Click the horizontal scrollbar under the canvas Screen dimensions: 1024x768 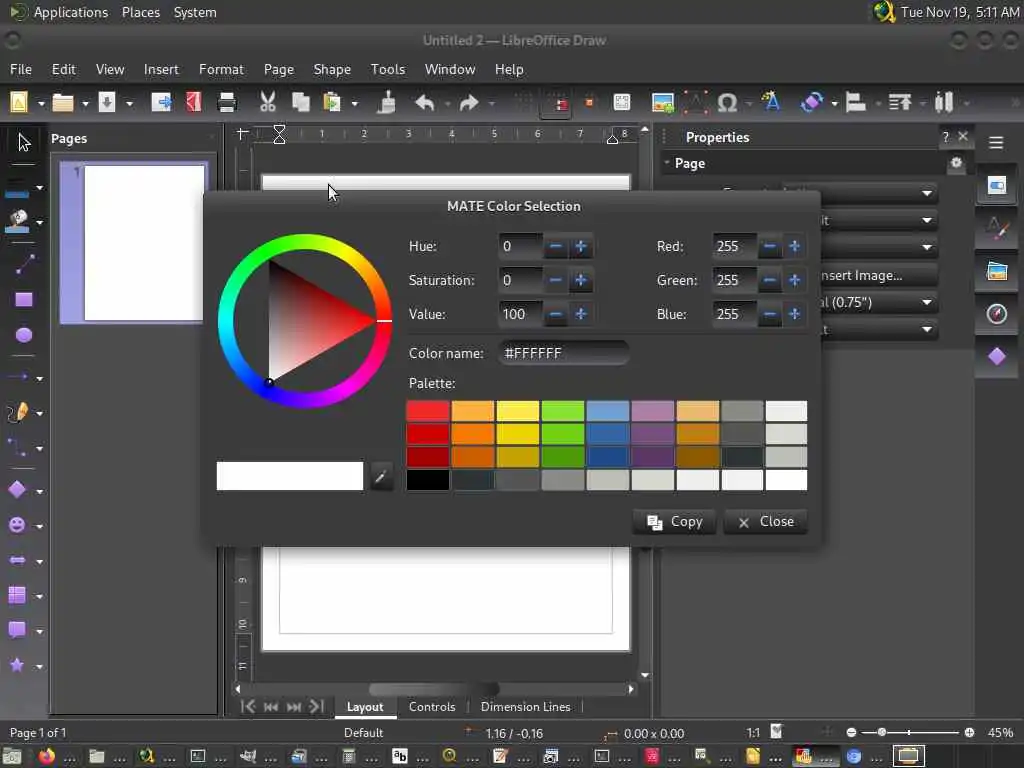pos(434,689)
